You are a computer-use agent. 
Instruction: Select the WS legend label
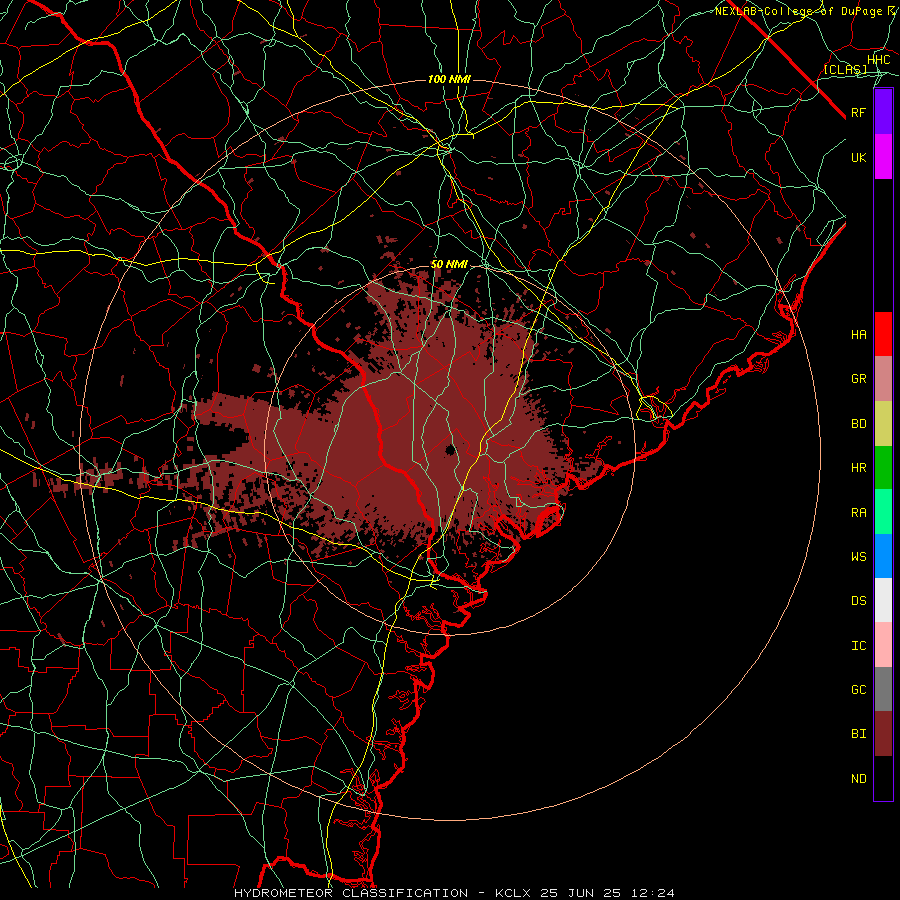pos(858,557)
